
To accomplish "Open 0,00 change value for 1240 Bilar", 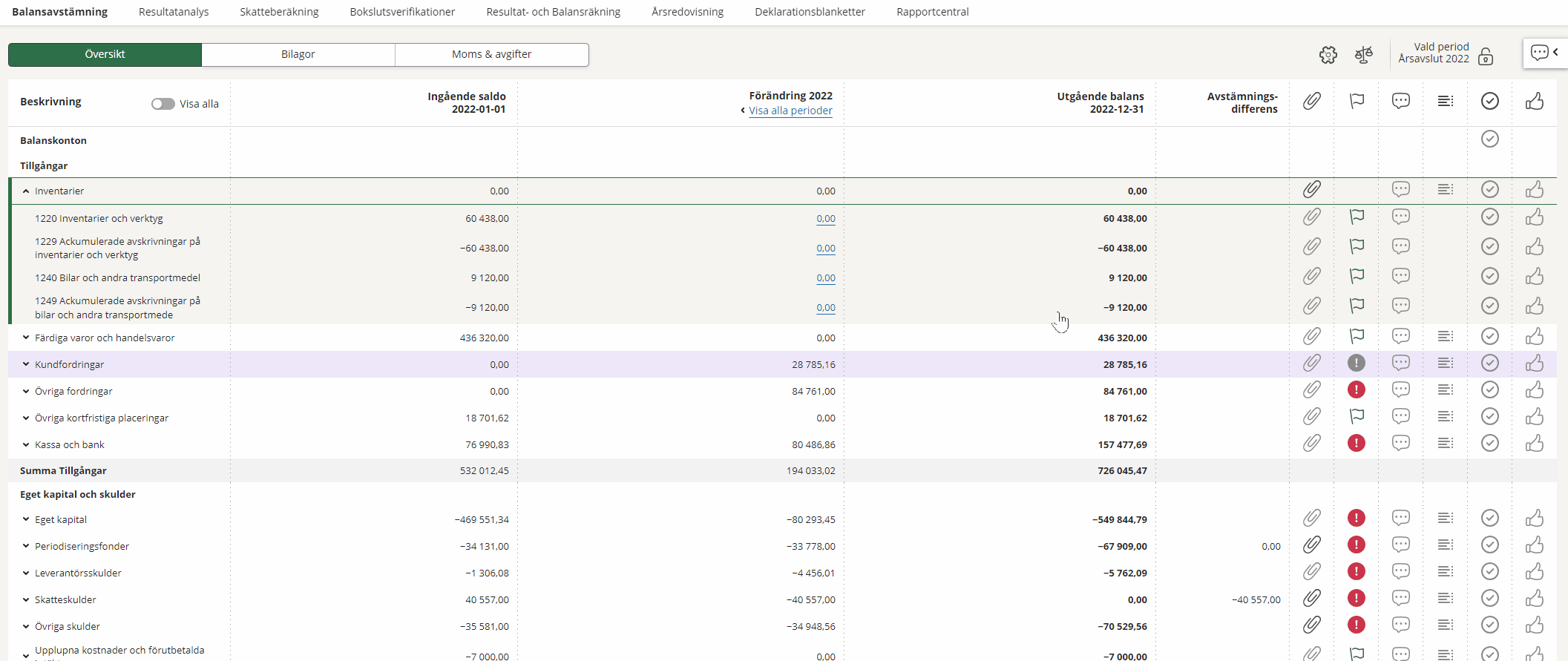I will click(825, 278).
